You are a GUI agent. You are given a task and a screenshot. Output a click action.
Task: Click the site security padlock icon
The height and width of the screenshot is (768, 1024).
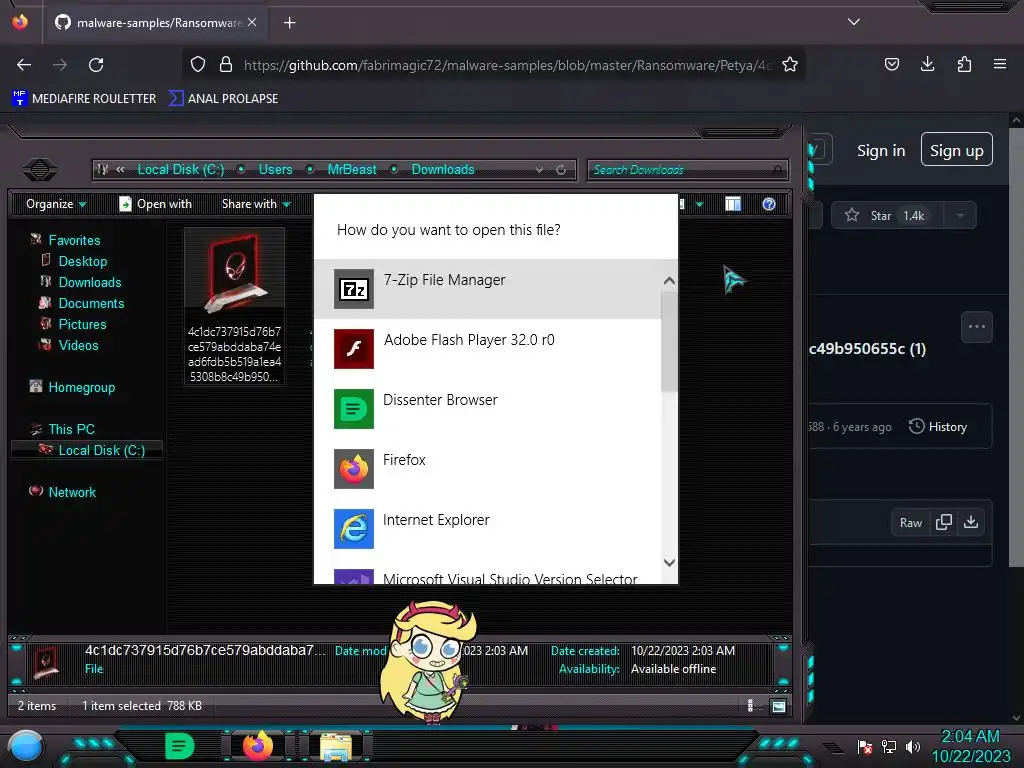226,65
